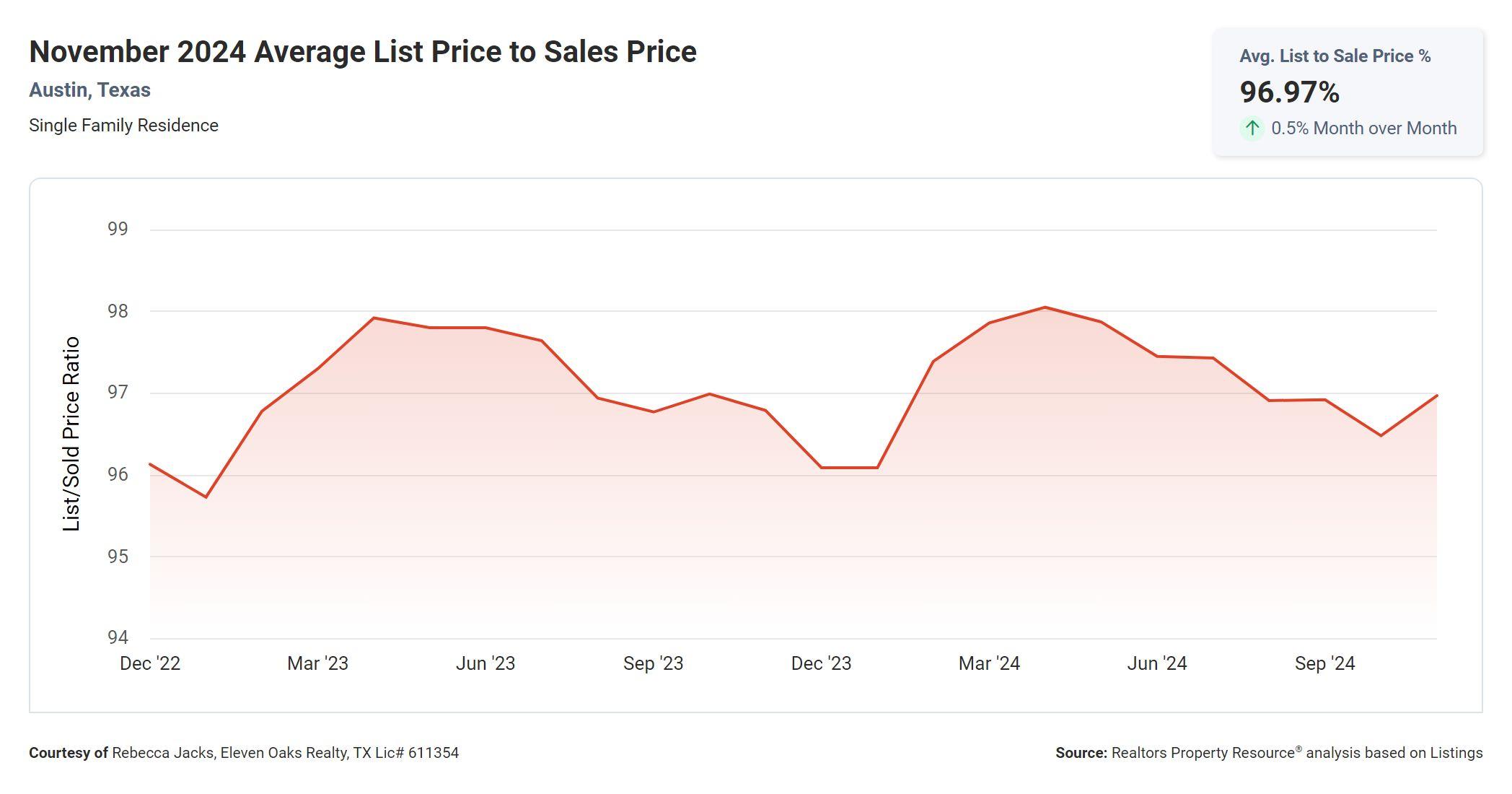The height and width of the screenshot is (794, 1512).
Task: Select the 'Mar '23' x-axis label
Action: [x=317, y=663]
